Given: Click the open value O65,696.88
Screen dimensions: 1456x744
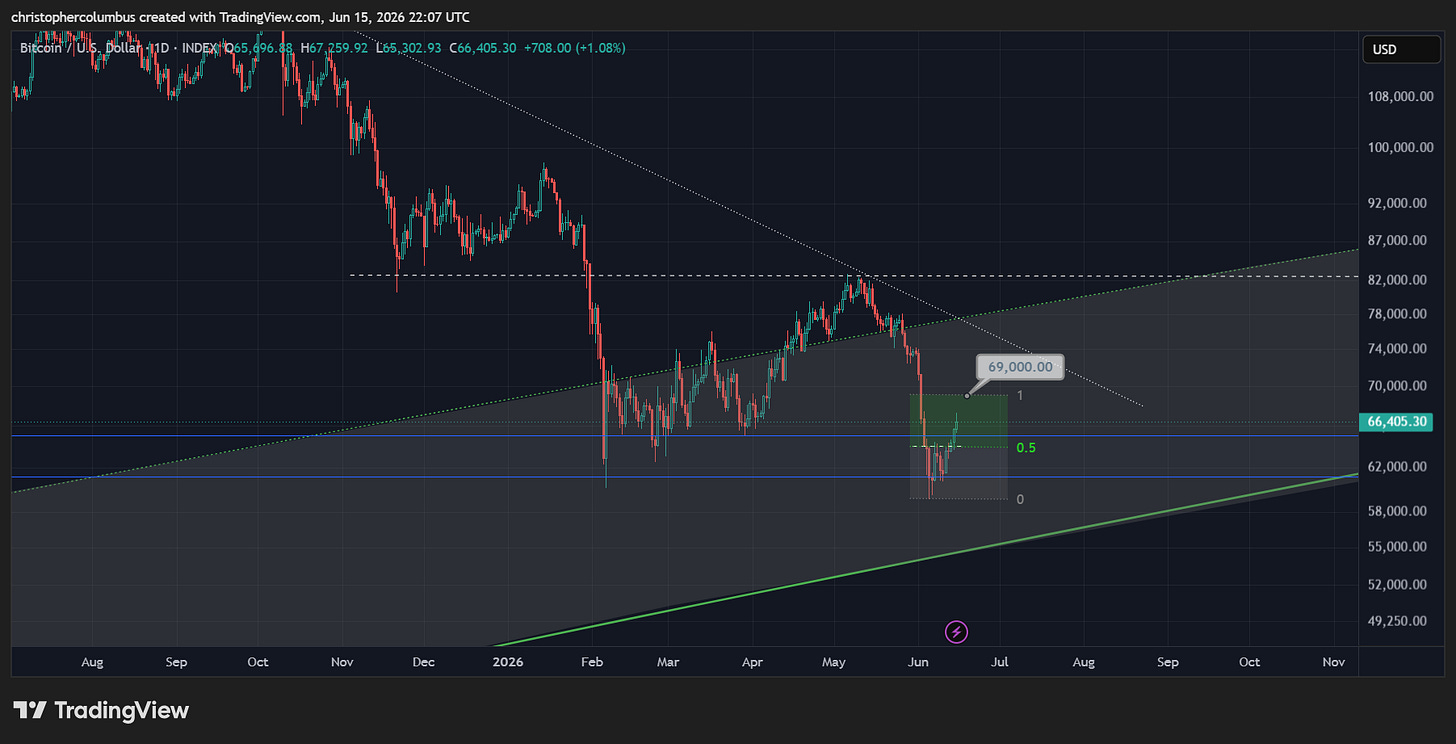Looking at the screenshot, I should pyautogui.click(x=258, y=47).
